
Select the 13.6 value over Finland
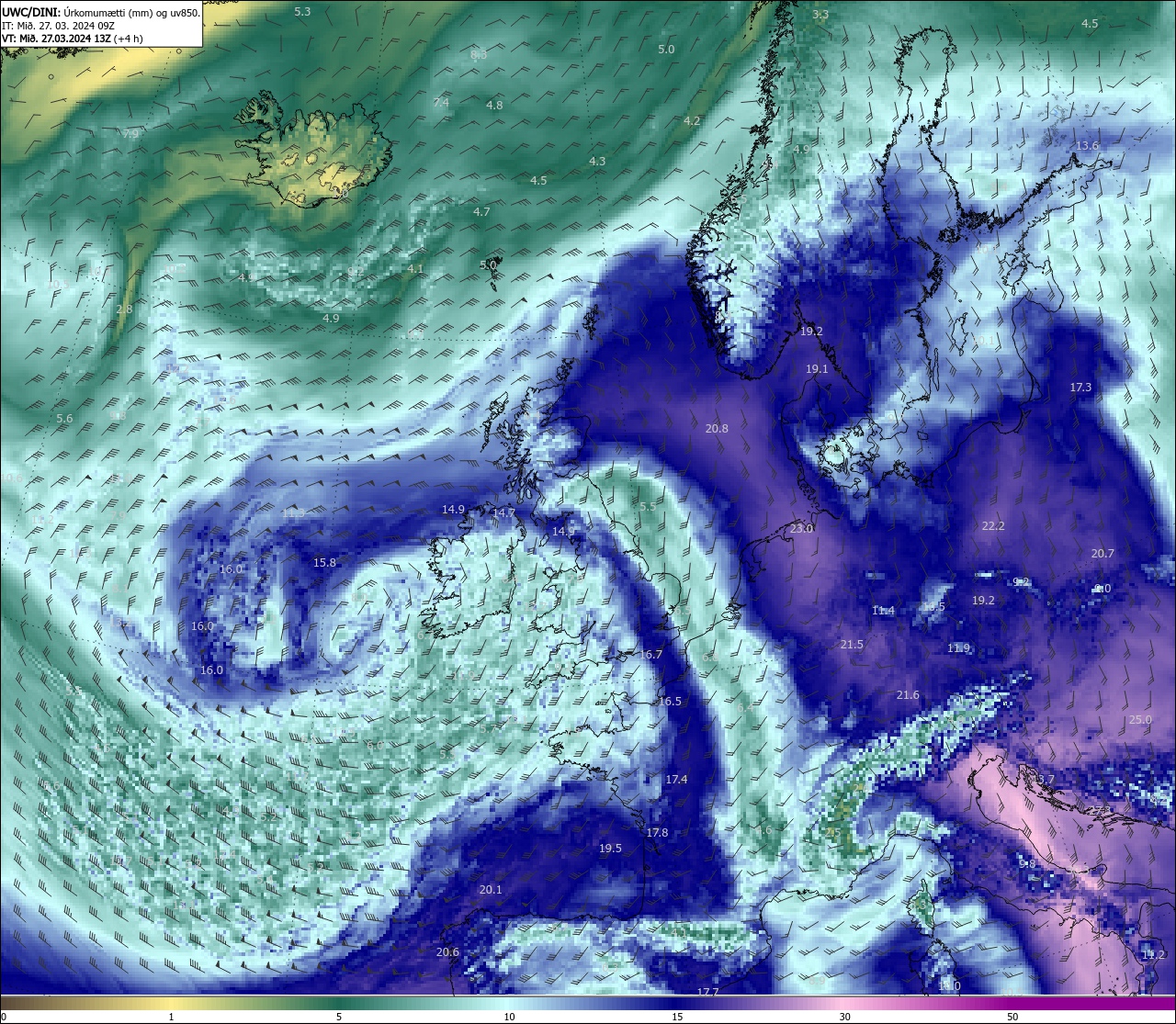coord(1087,146)
